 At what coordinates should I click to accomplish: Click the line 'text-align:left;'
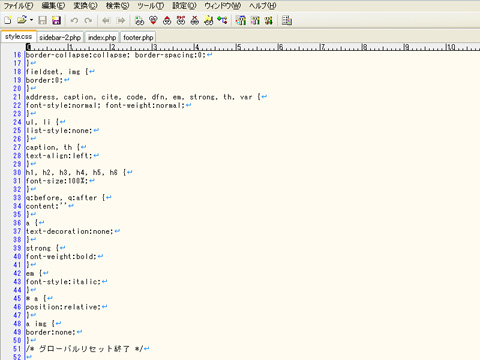[59, 156]
